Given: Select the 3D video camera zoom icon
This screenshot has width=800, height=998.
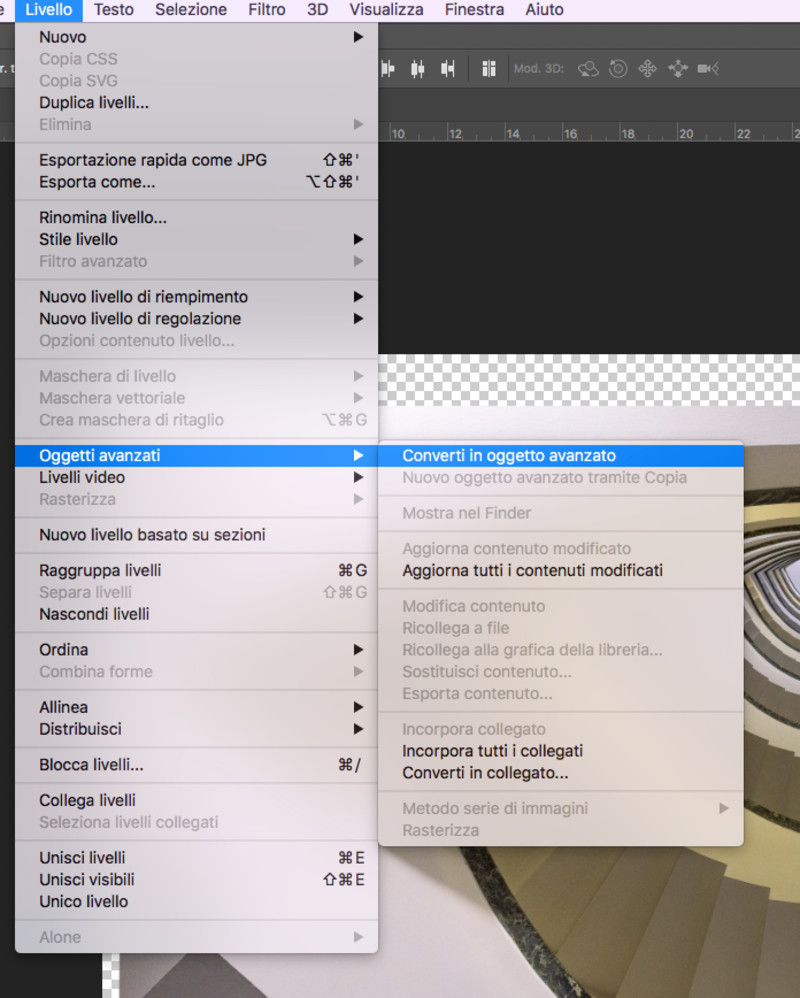Looking at the screenshot, I should coord(708,68).
